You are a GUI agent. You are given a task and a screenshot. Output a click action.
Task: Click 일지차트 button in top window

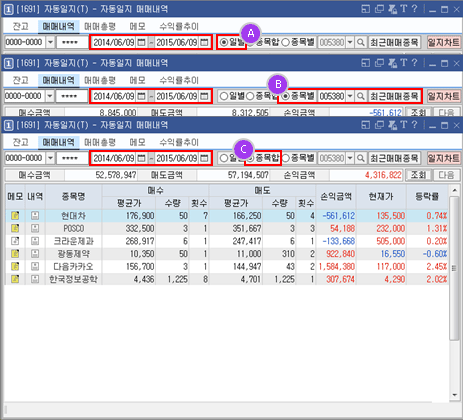click(443, 43)
